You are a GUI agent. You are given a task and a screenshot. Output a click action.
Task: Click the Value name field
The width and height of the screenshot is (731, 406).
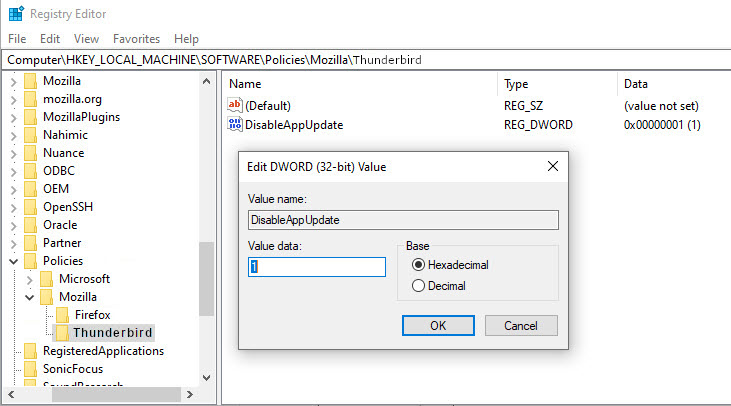tap(403, 220)
